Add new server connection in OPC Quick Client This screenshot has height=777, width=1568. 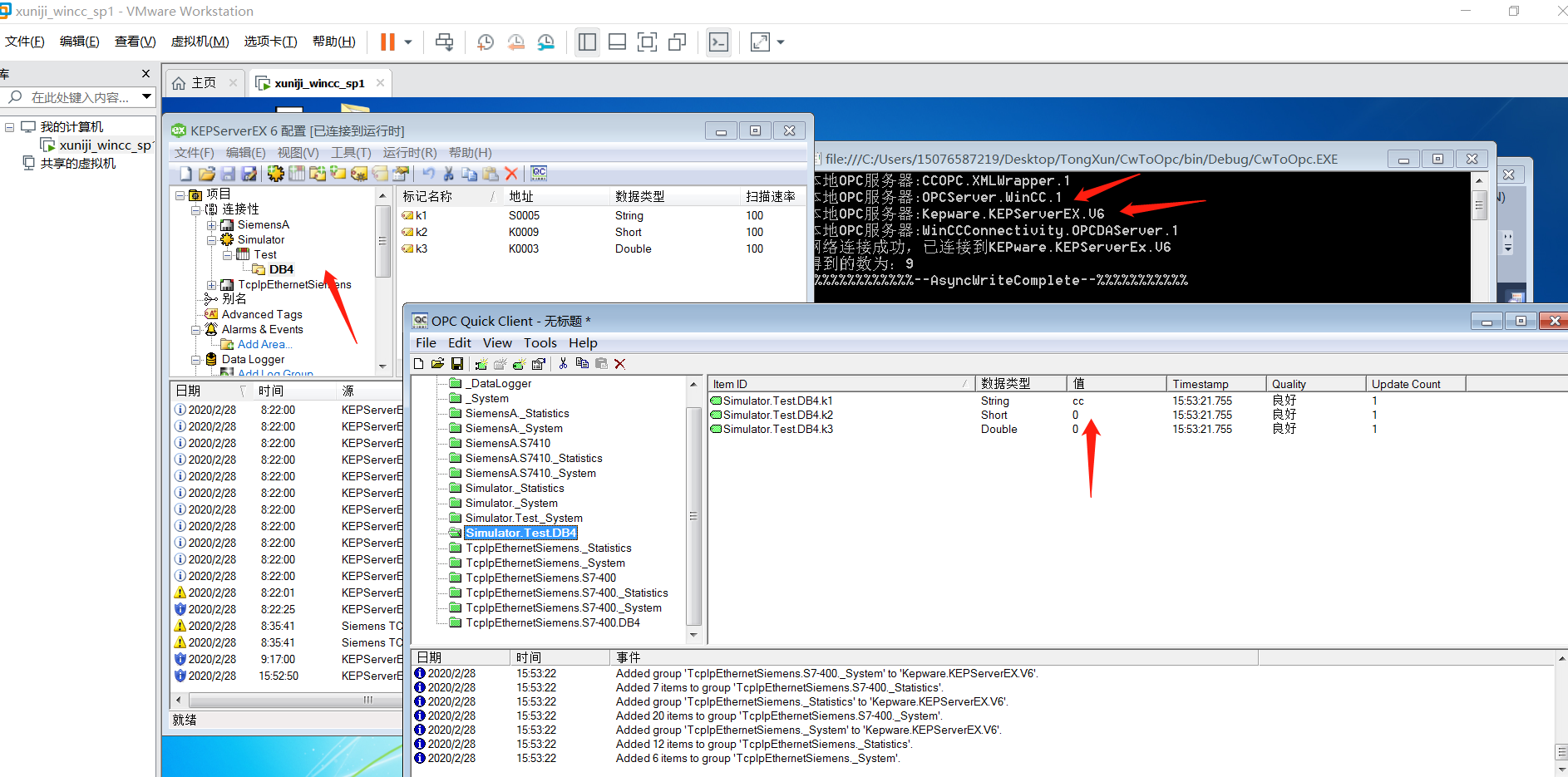(x=481, y=364)
